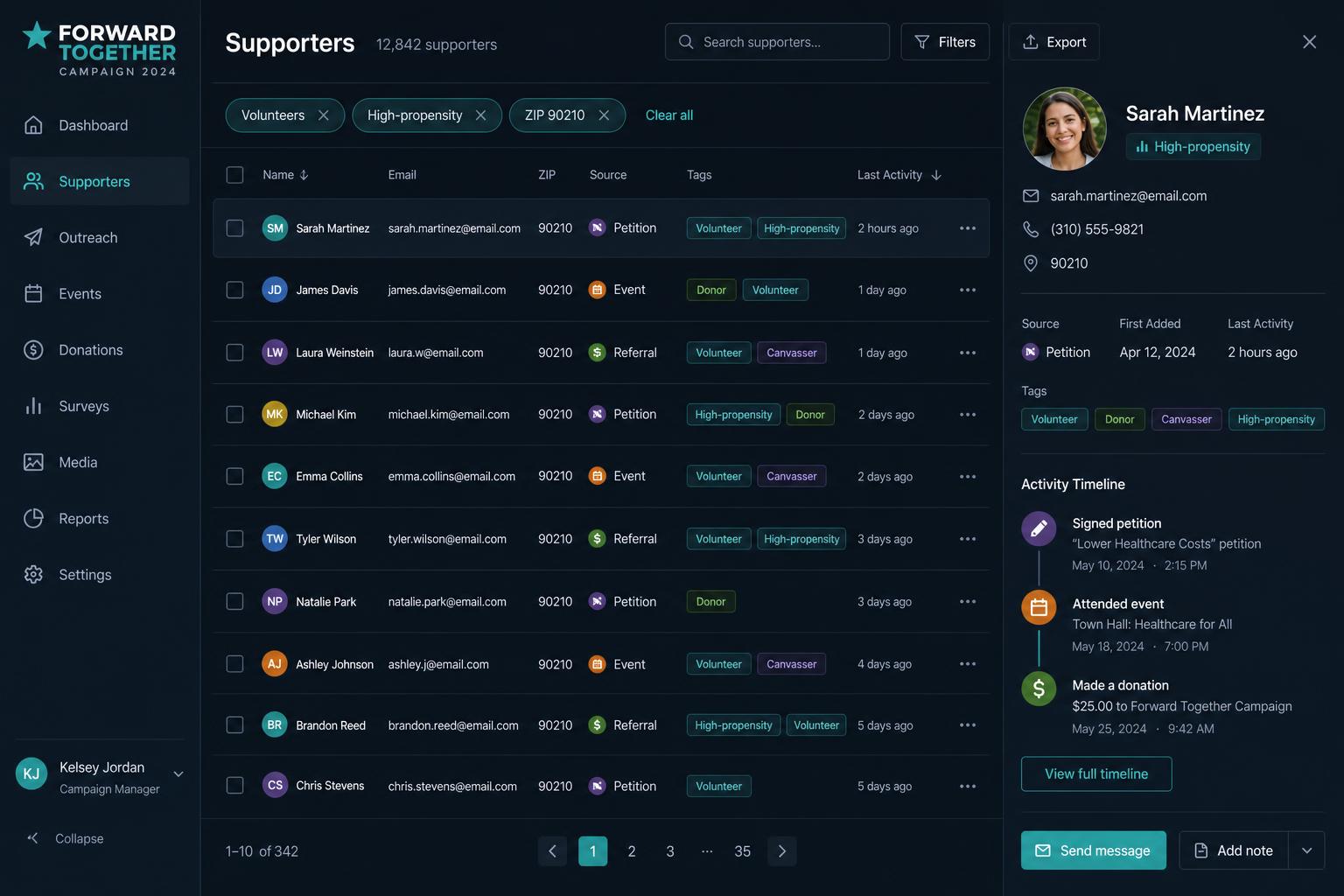Click the High-propensity badge under Sarah's name
Viewport: 1344px width, 896px height.
(1193, 147)
